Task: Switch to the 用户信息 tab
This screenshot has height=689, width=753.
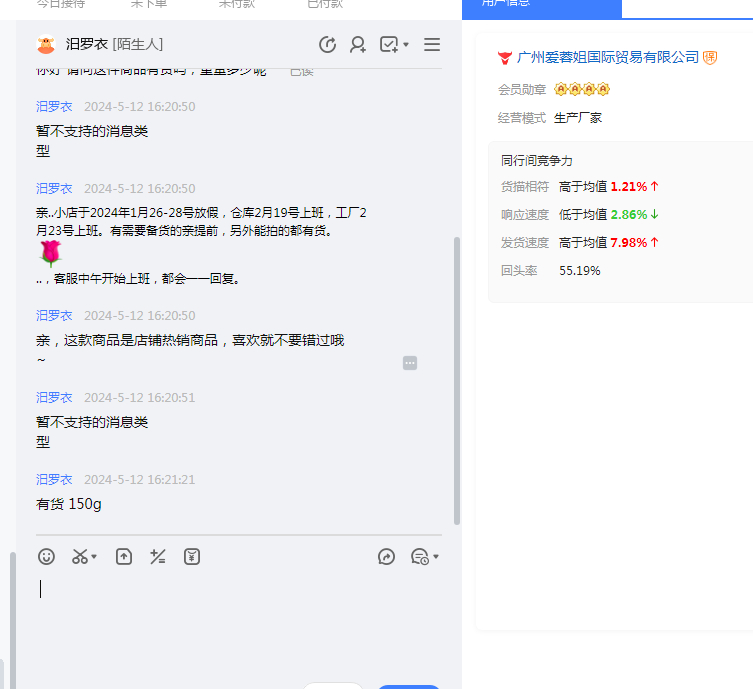Action: point(541,5)
